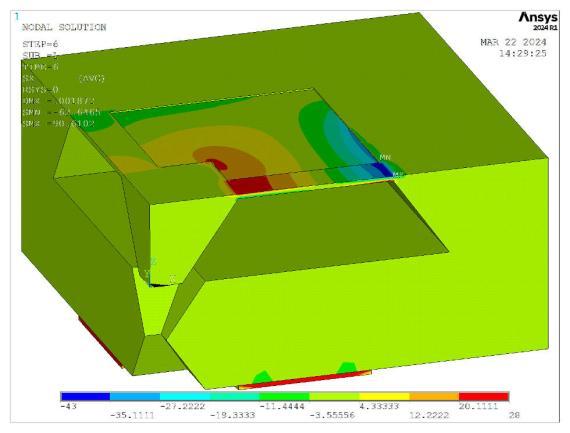Click the -35.1111 legend value

point(132,416)
